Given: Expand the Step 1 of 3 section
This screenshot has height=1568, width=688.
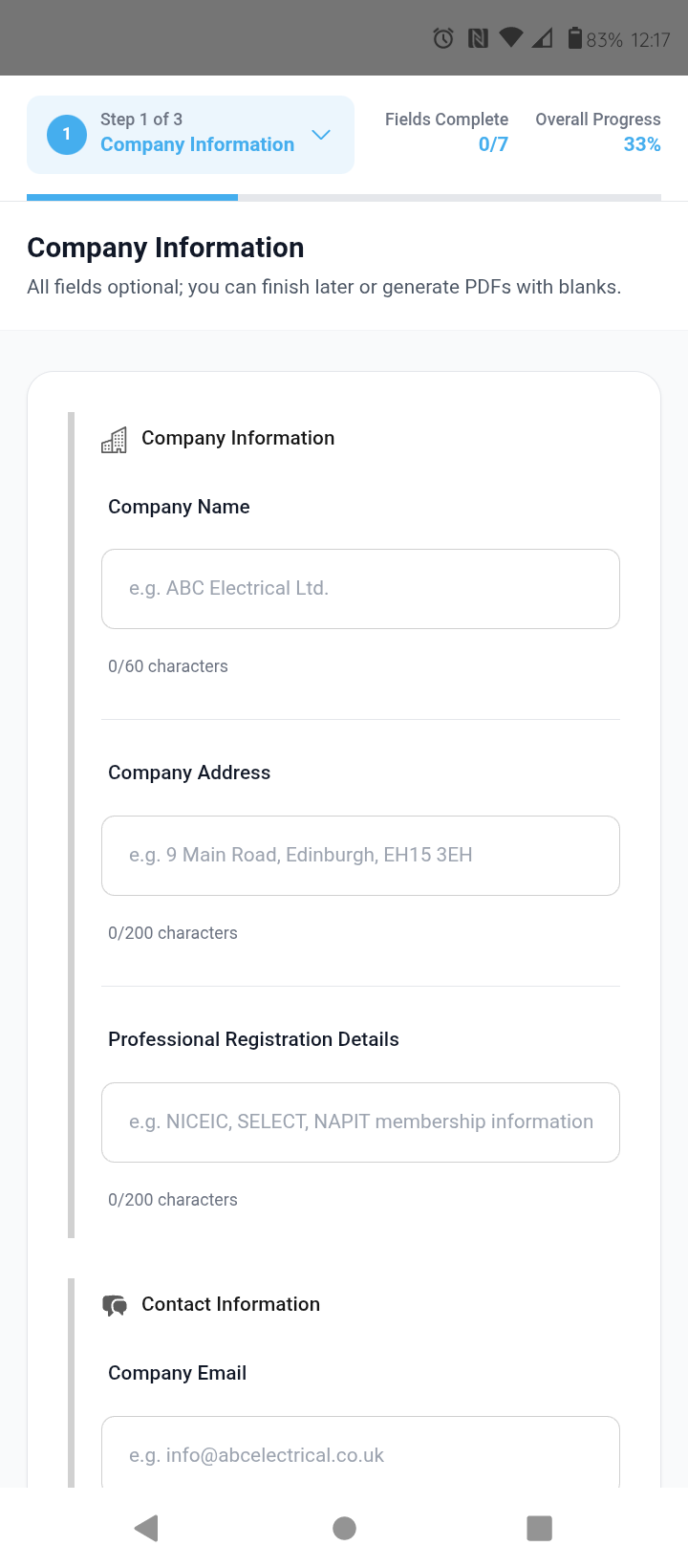Looking at the screenshot, I should (x=190, y=134).
